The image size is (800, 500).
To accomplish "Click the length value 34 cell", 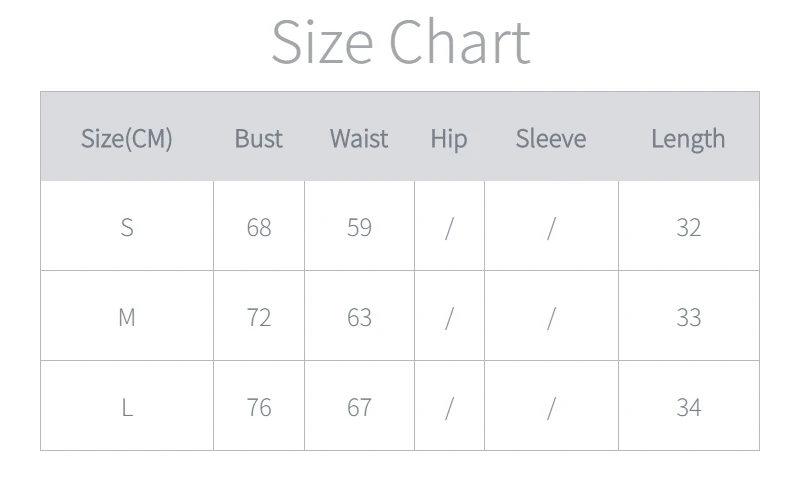I will tap(688, 407).
